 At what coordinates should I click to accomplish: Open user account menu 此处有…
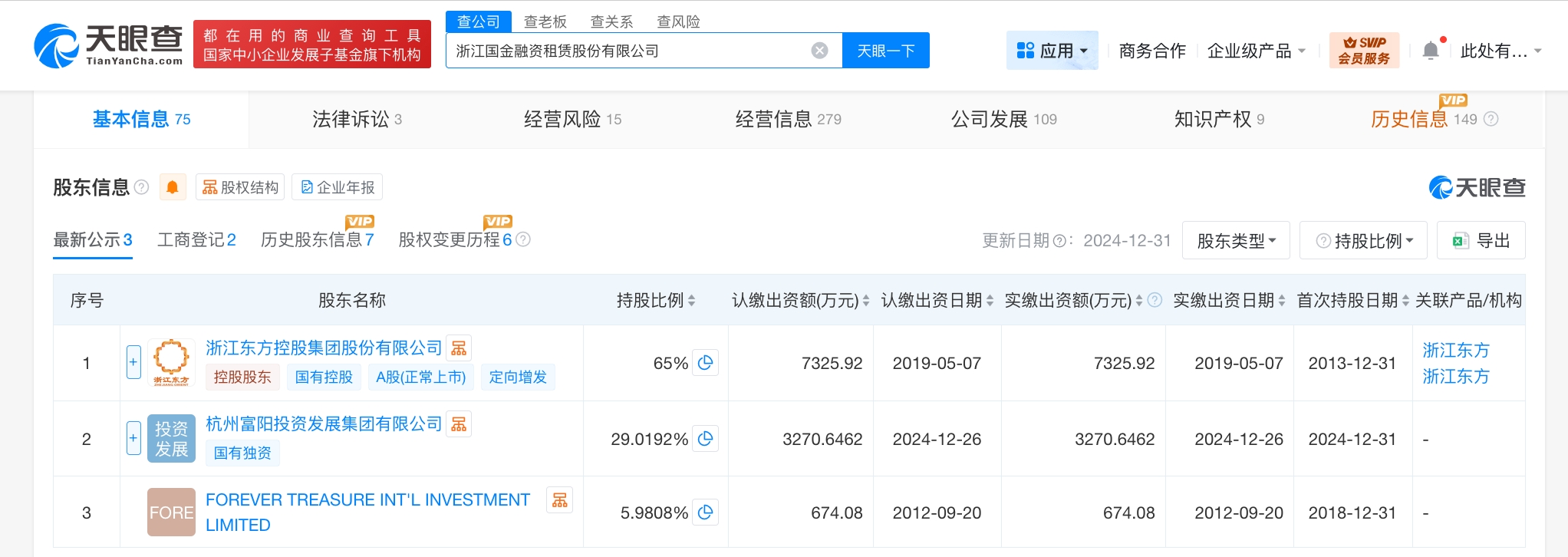1500,51
